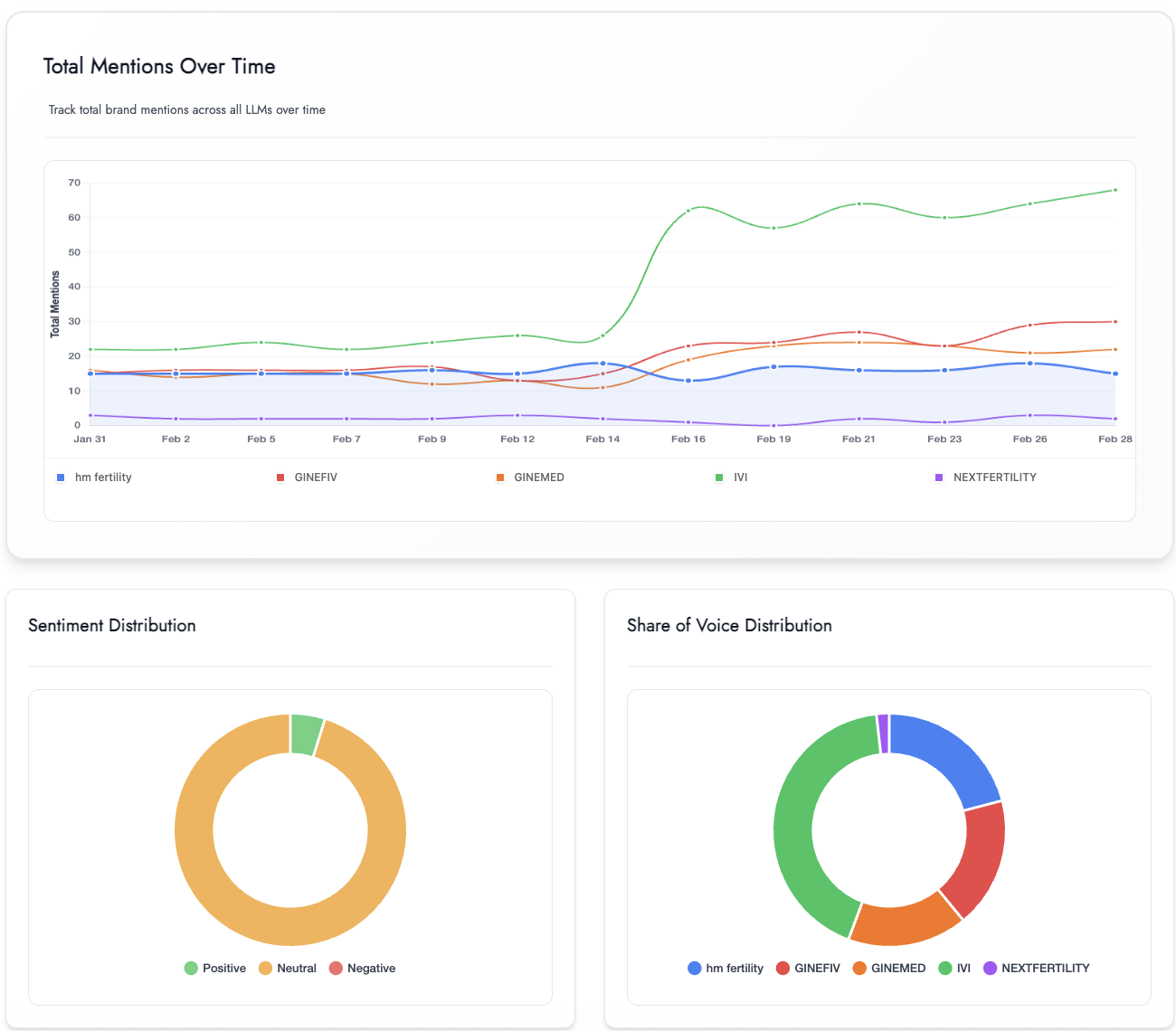Click the hm fertility data point at Feb 14
The height and width of the screenshot is (1031, 1176).
[x=602, y=364]
